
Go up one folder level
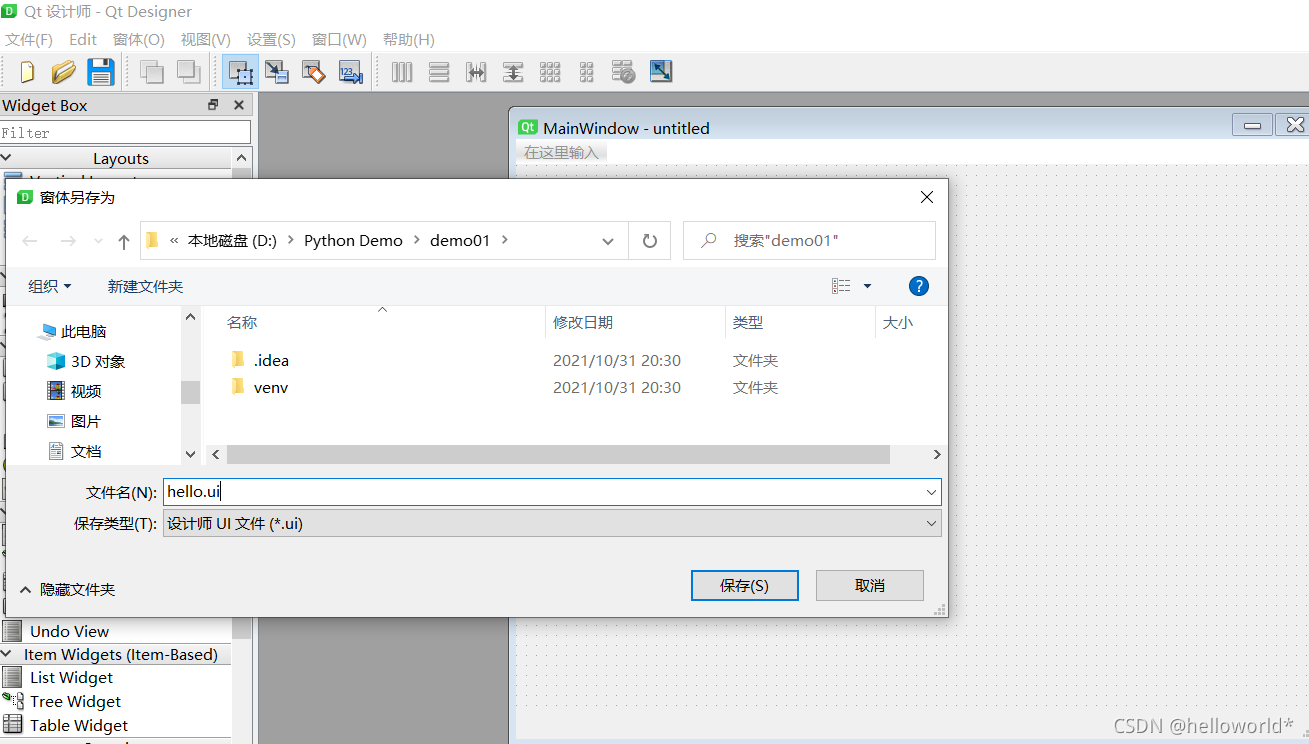pyautogui.click(x=124, y=241)
